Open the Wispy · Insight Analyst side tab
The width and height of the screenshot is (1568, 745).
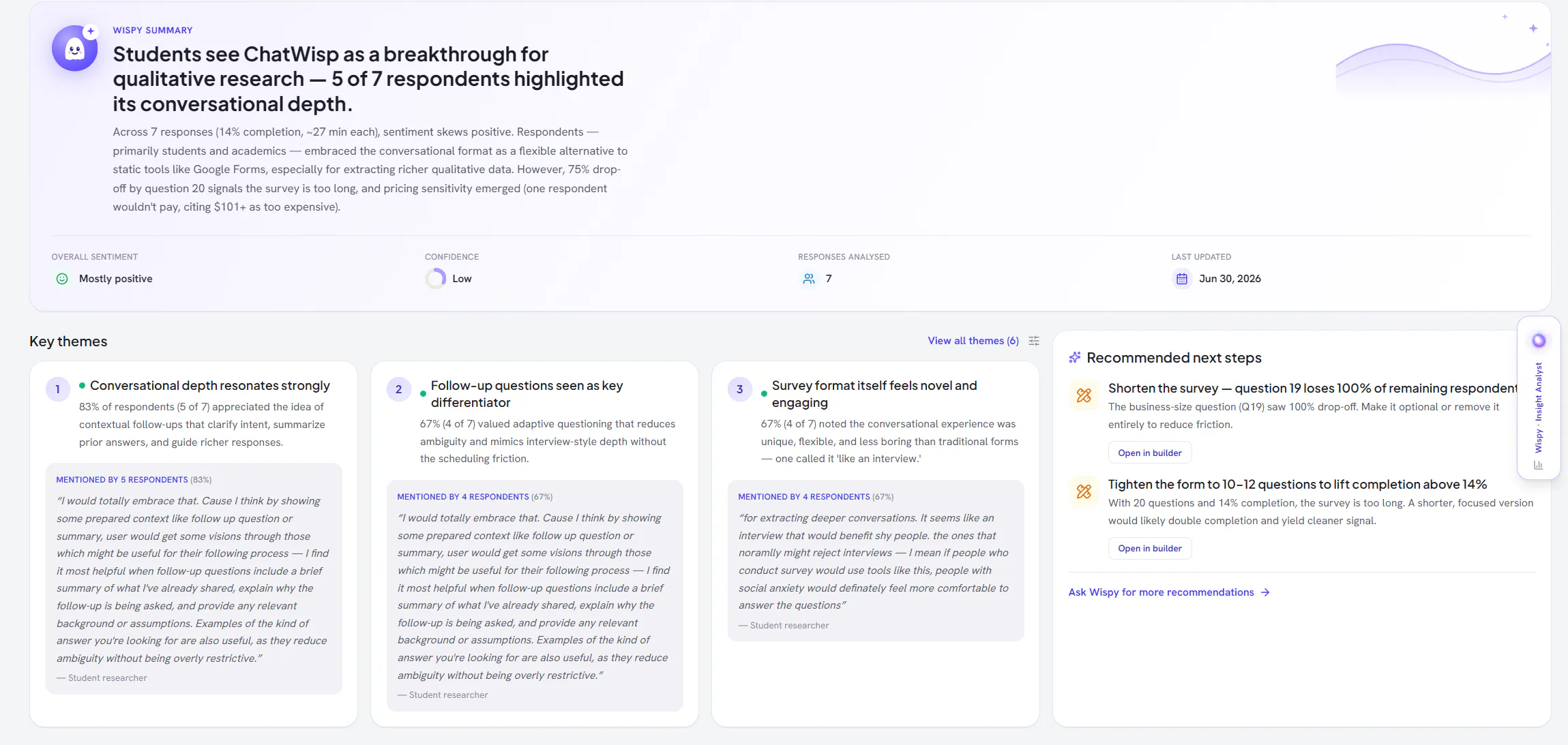(x=1539, y=398)
